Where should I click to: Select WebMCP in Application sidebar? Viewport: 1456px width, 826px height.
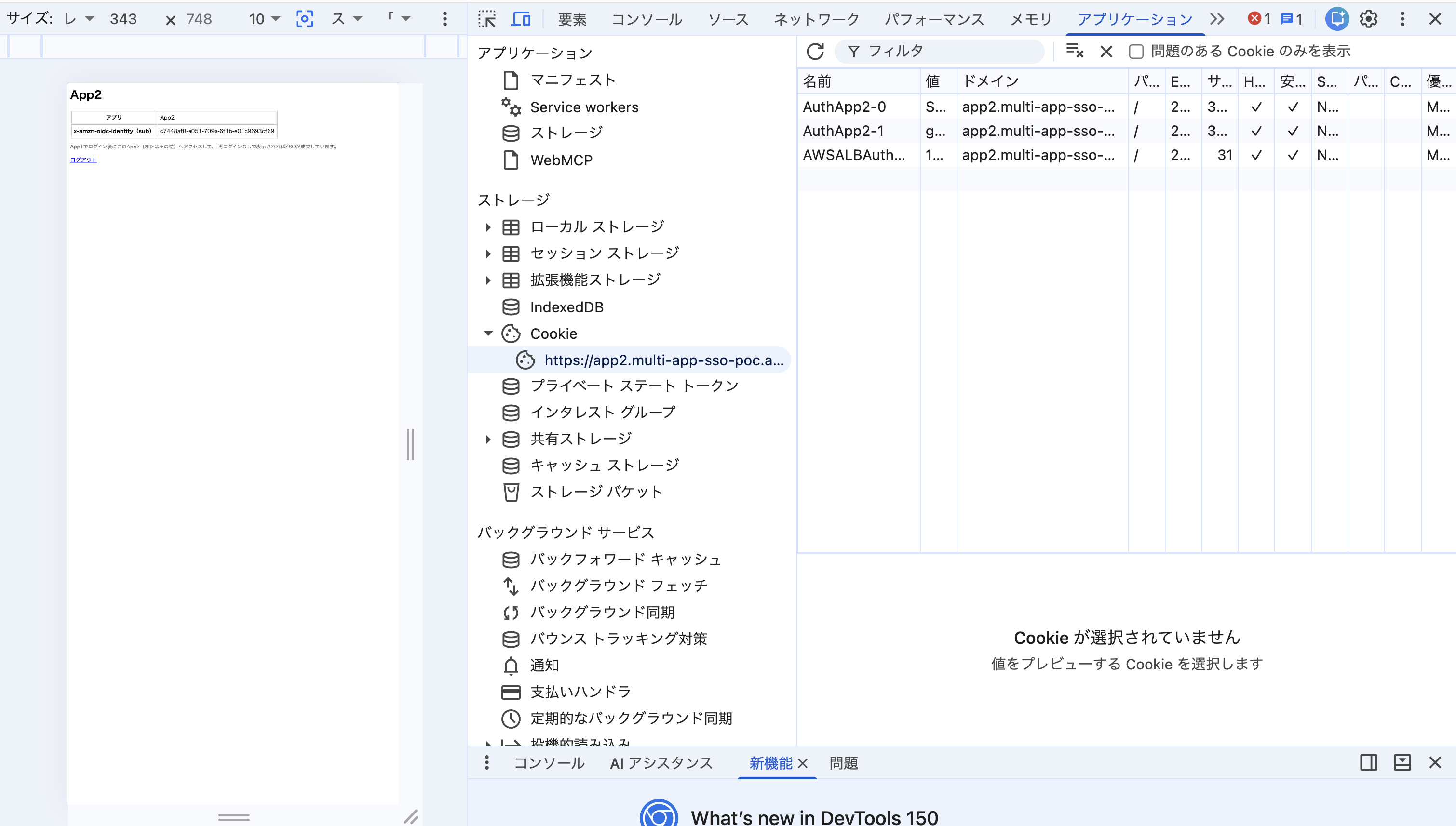[x=547, y=160]
